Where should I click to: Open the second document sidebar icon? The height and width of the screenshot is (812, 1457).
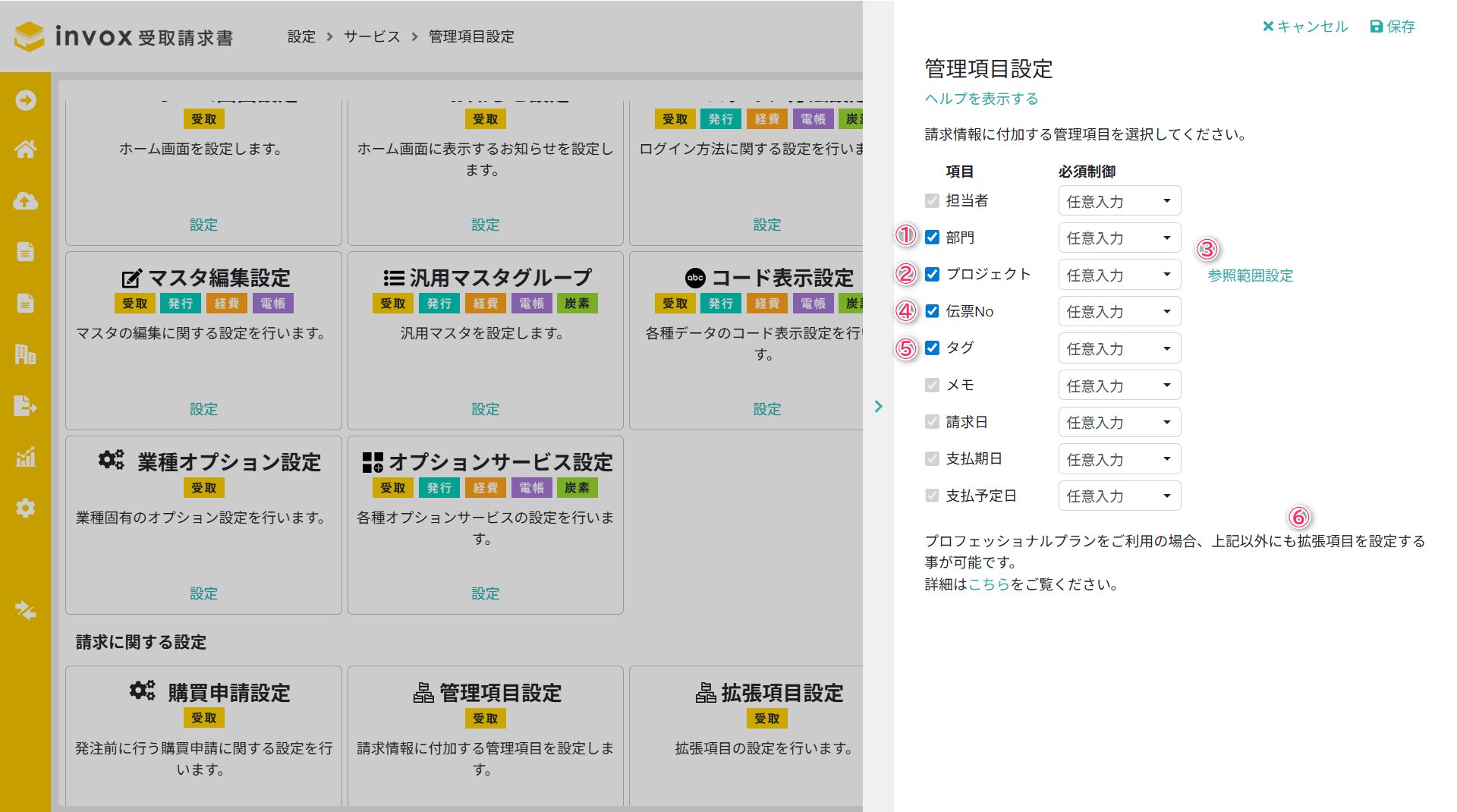(x=26, y=303)
